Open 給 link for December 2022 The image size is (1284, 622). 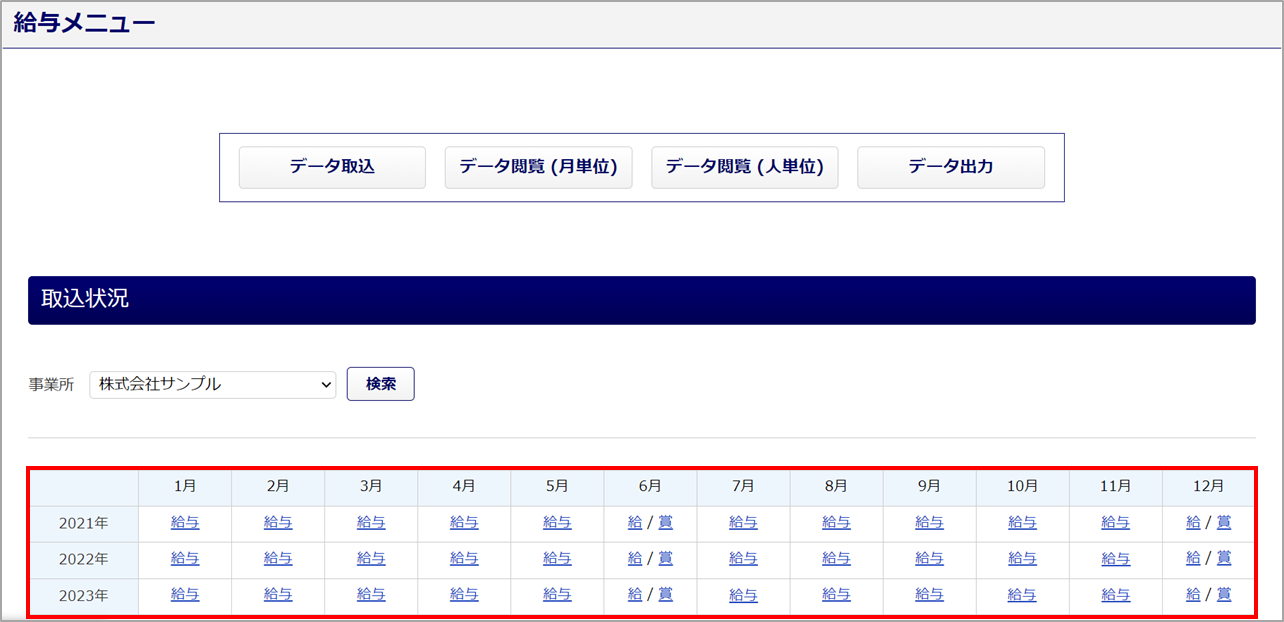[1193, 558]
